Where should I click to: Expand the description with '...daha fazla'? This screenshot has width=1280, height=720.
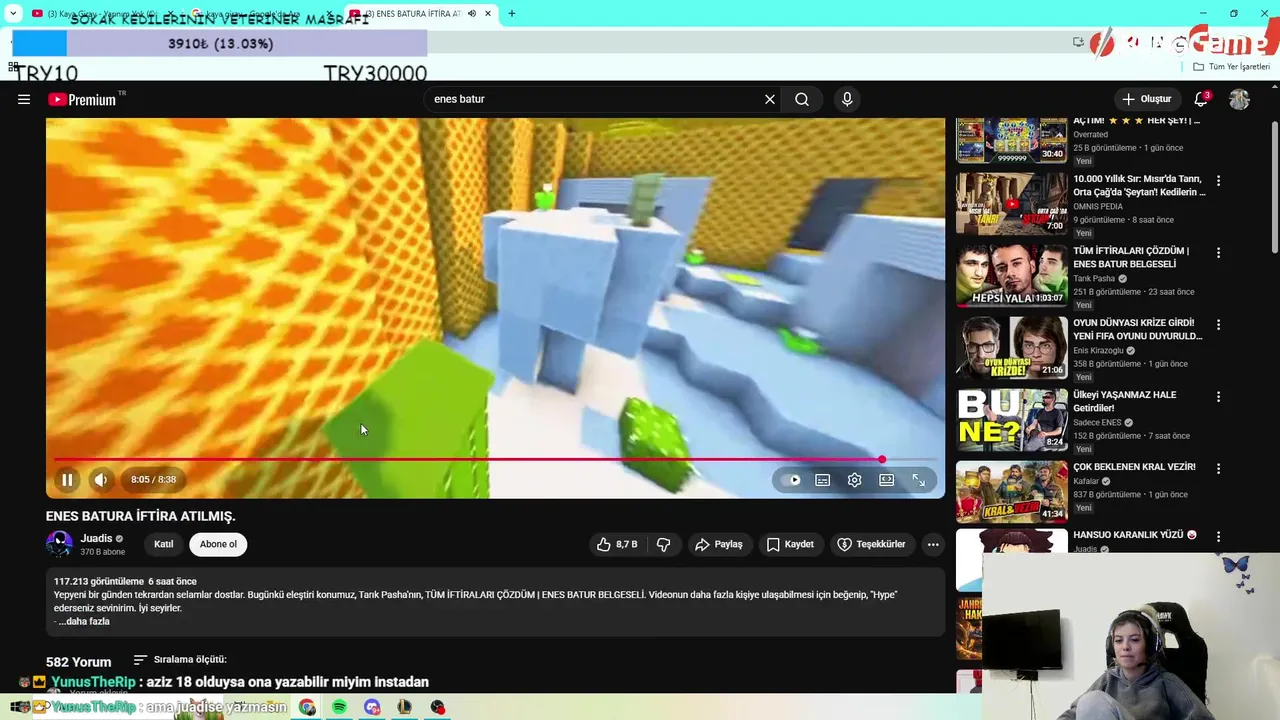tap(84, 621)
